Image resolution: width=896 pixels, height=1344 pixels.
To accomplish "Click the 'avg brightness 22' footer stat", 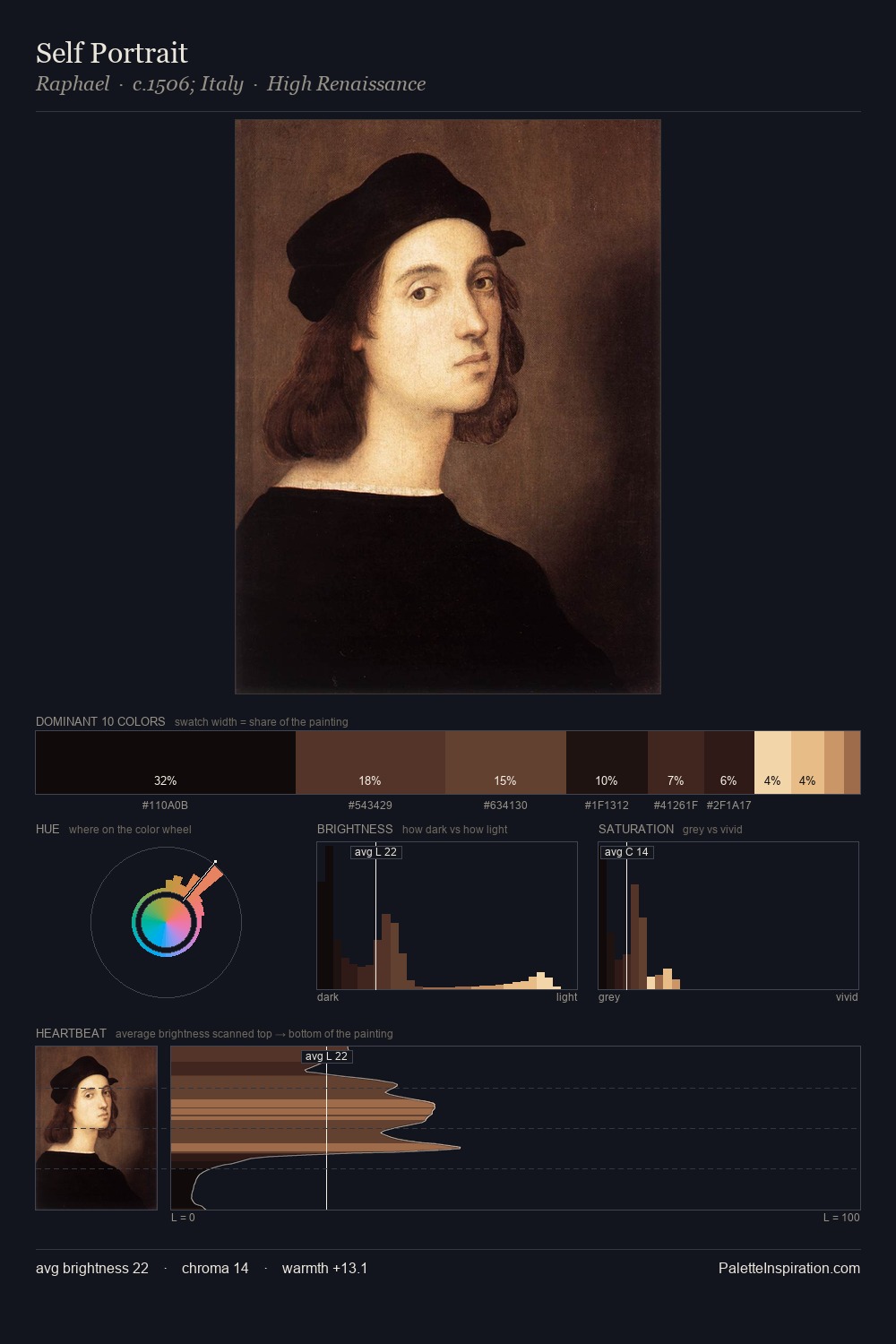I will (92, 1269).
